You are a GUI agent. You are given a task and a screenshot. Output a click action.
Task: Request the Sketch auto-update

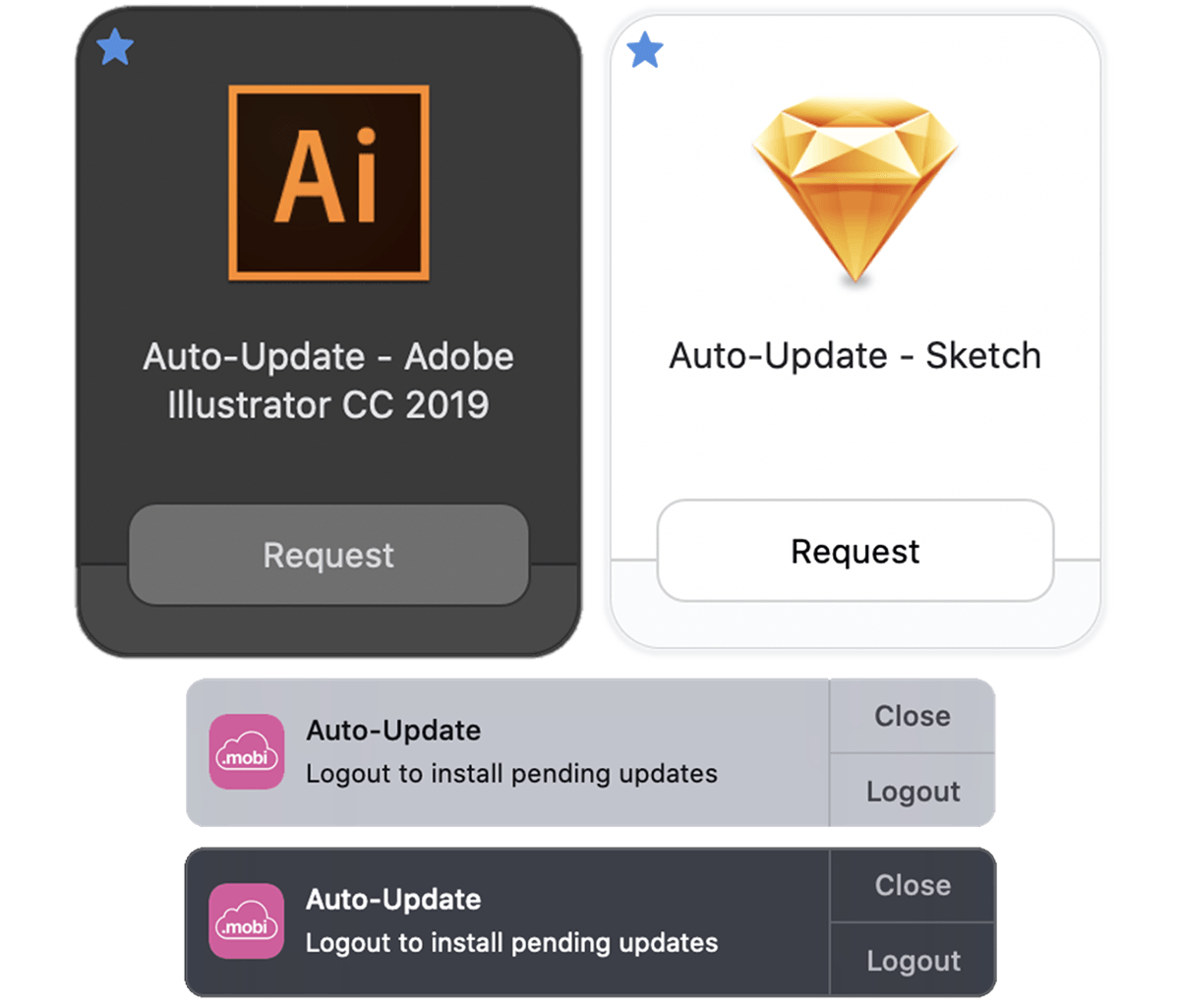(855, 551)
